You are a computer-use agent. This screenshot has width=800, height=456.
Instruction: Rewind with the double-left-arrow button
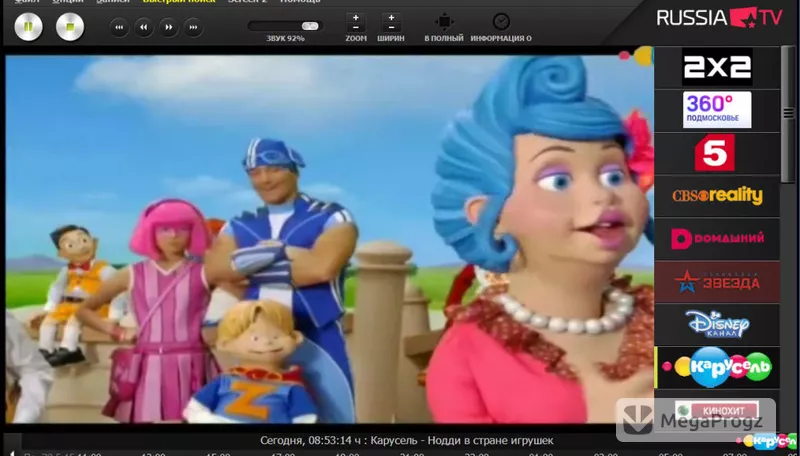(x=144, y=28)
